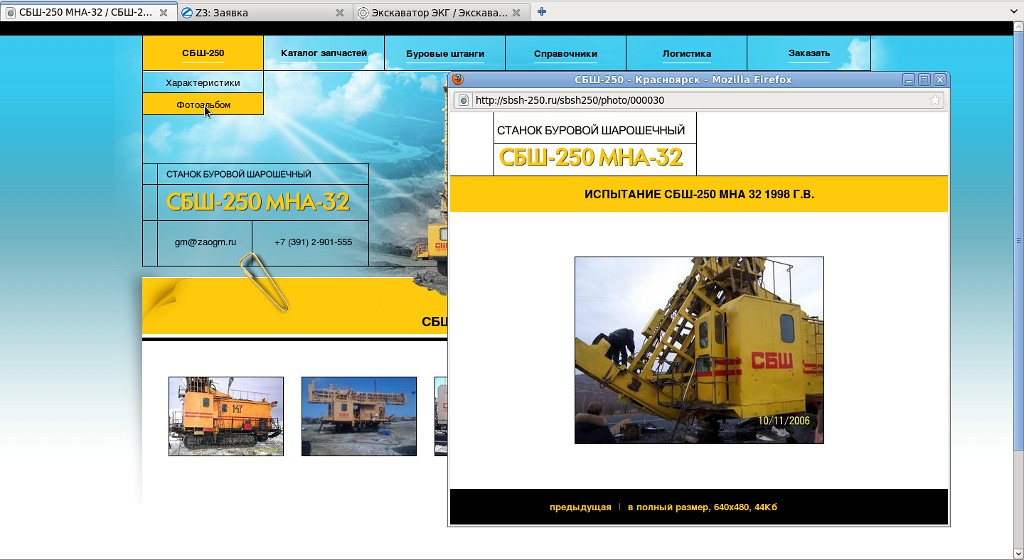Click the site identity icon in the popup URL bar
This screenshot has width=1024, height=560.
point(463,100)
